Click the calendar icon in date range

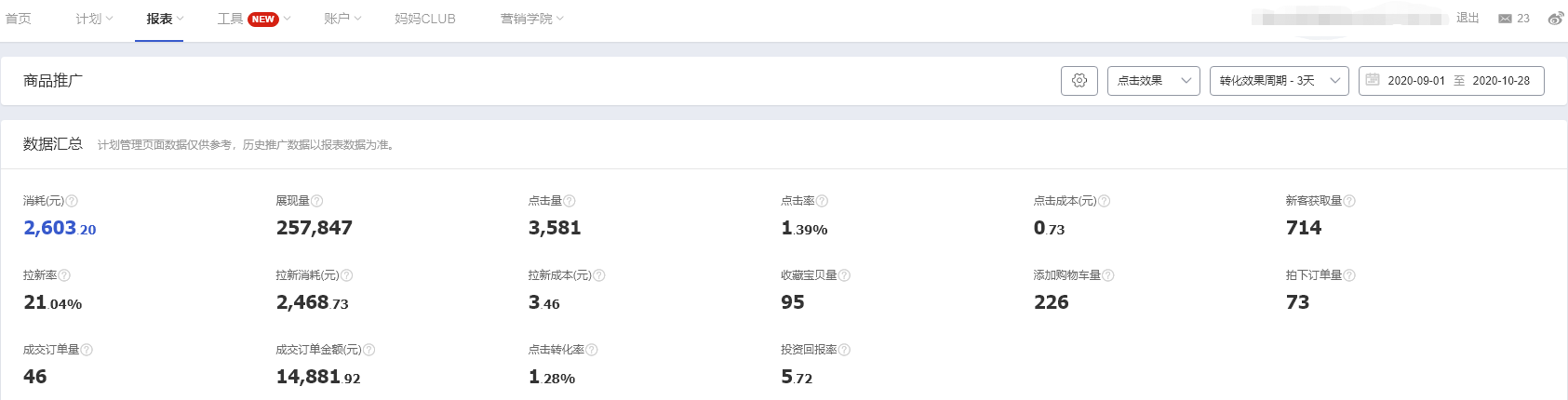[1373, 80]
